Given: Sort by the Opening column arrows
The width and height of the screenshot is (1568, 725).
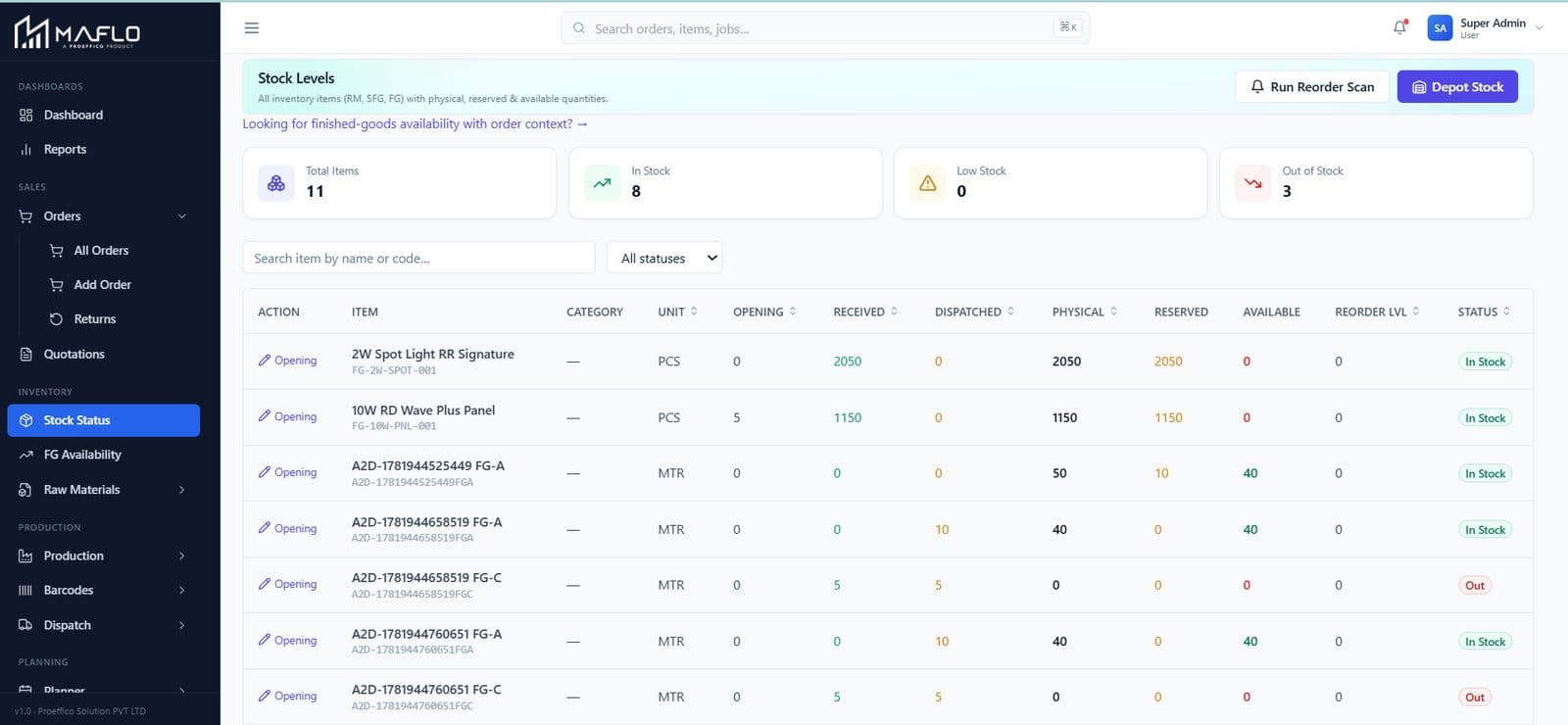Looking at the screenshot, I should [x=793, y=312].
